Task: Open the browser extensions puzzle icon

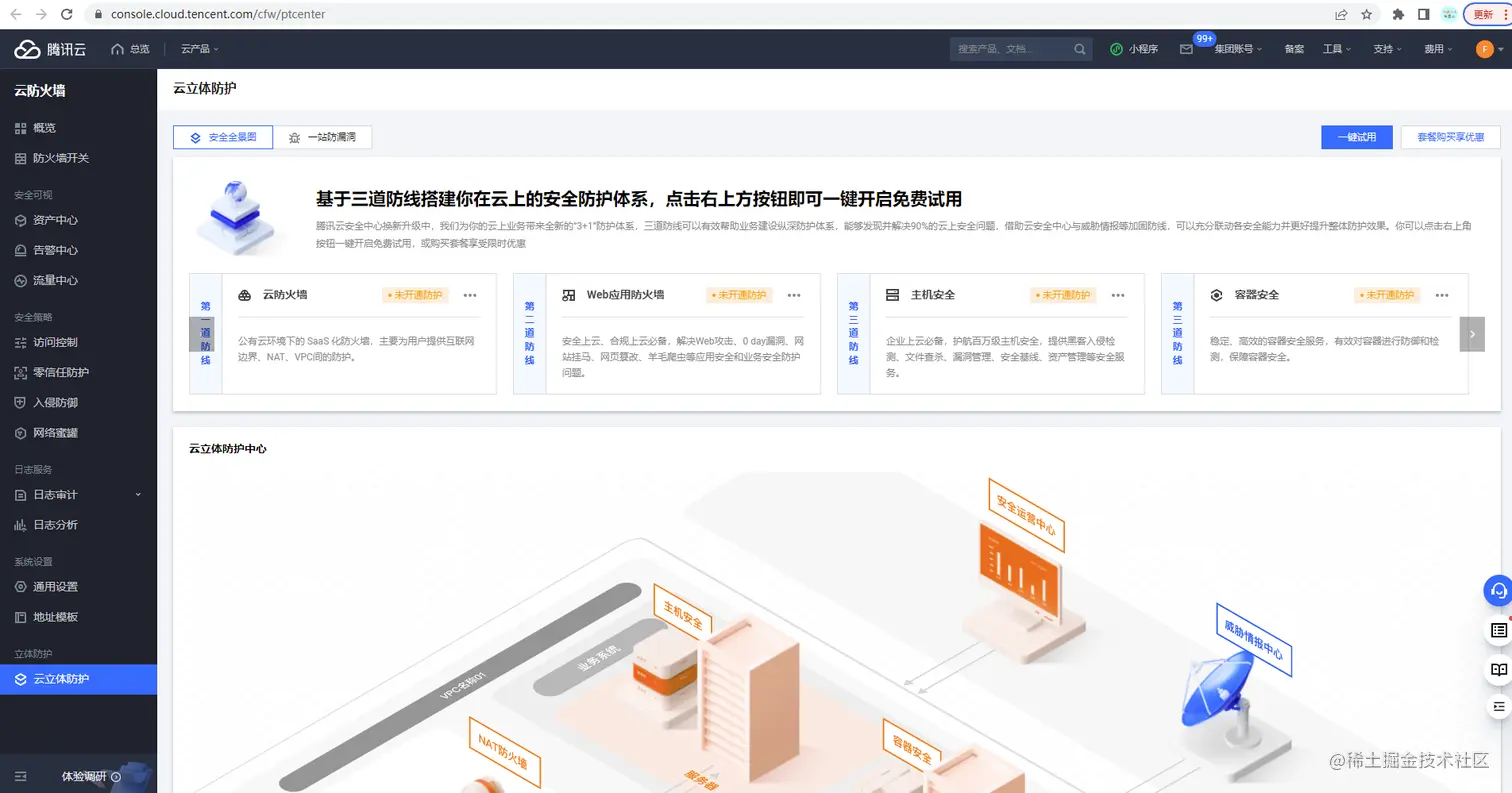Action: click(1398, 15)
